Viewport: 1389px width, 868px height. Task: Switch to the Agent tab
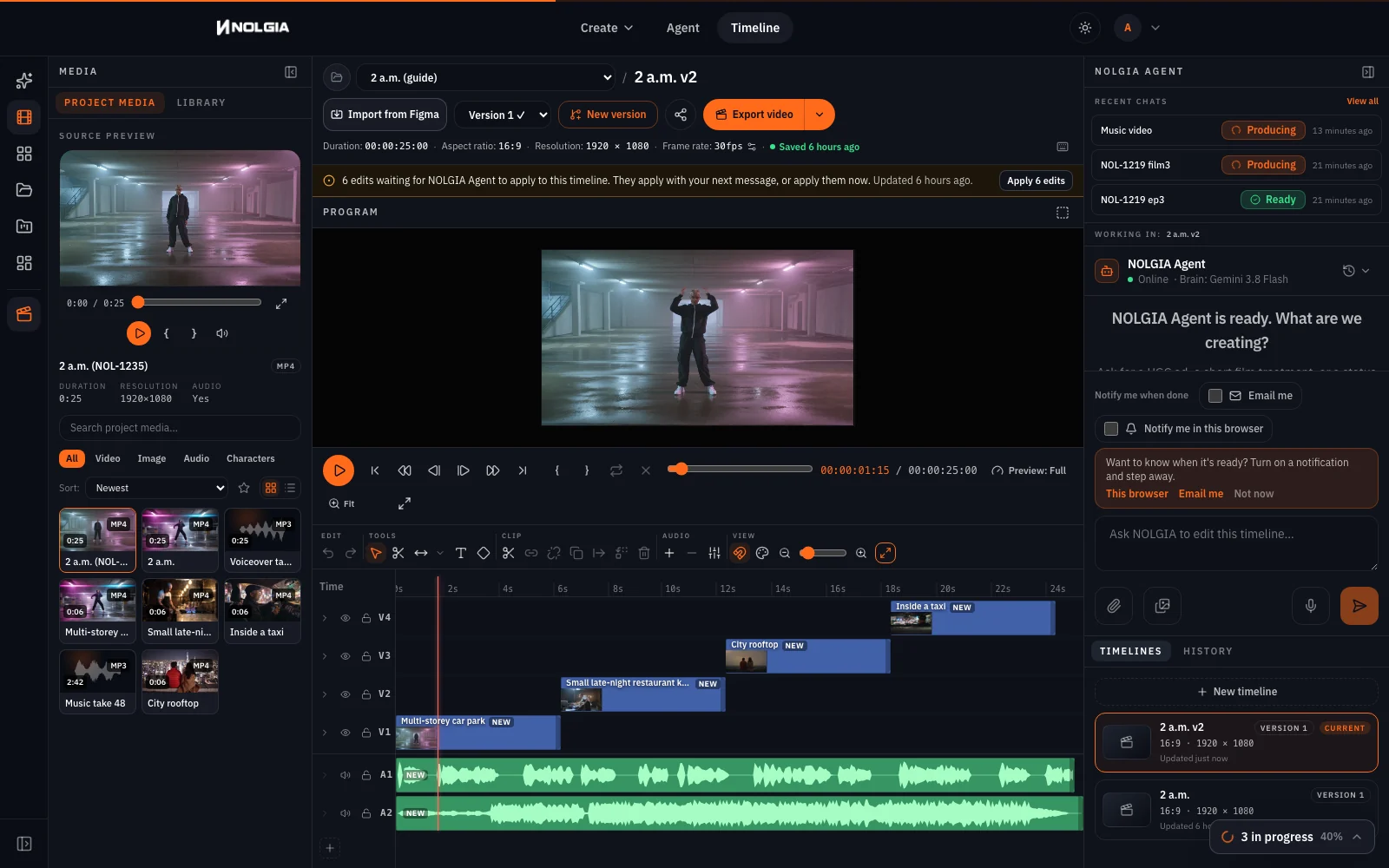(x=682, y=28)
